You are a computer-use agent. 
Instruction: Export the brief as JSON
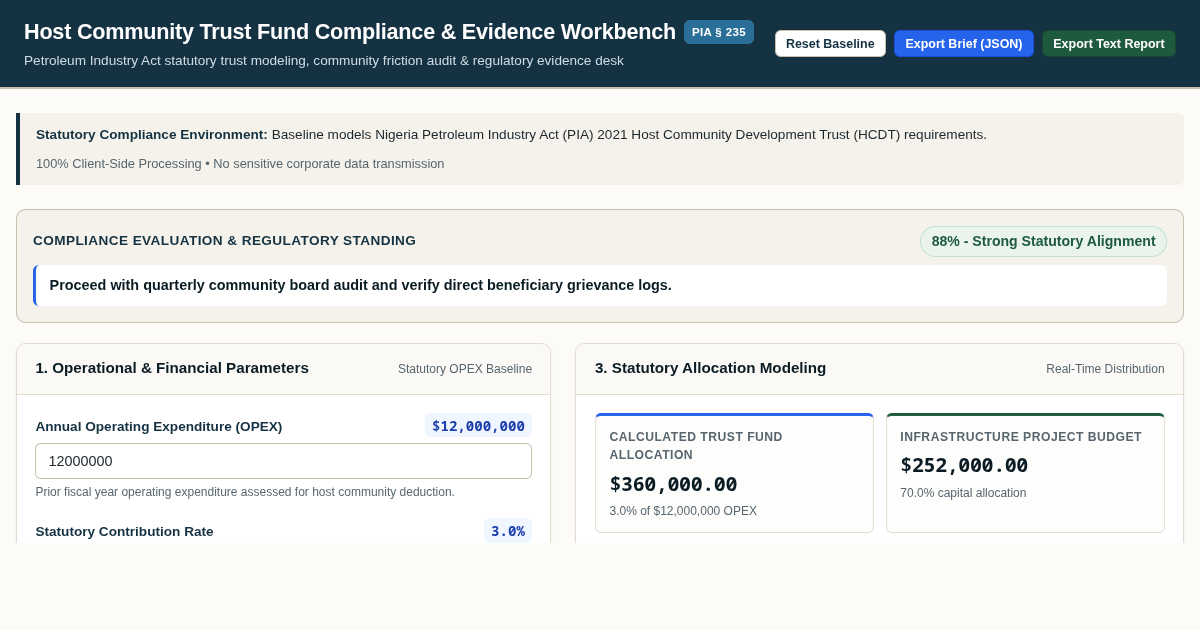tap(963, 44)
